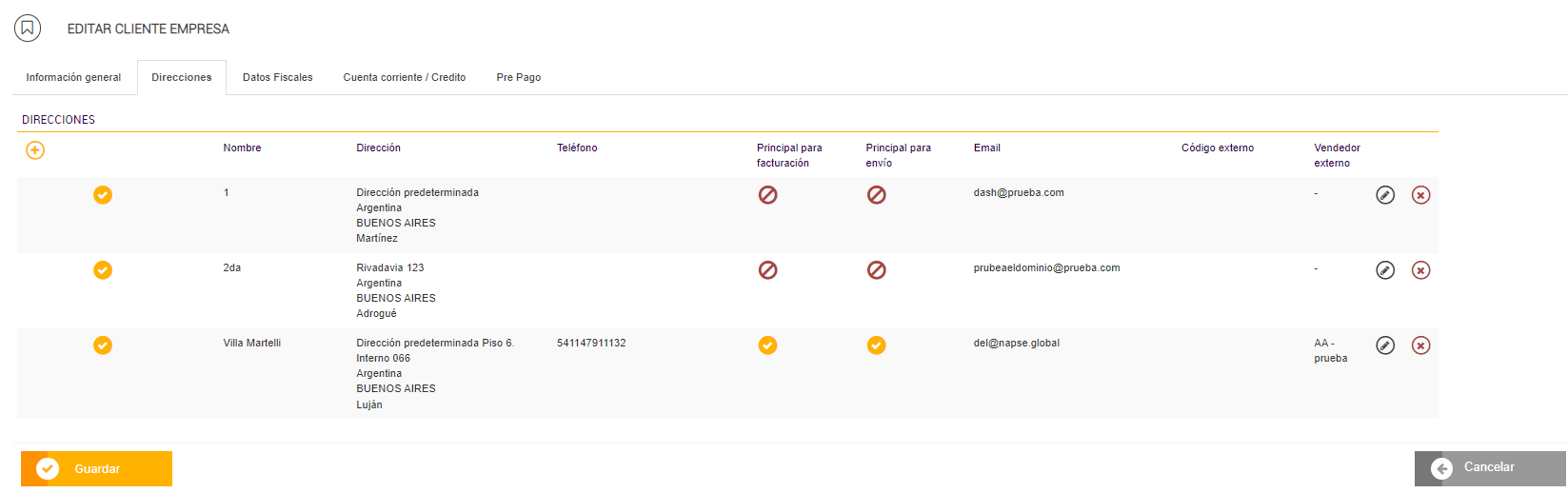Select the address name 1 link
Viewport: 1568px width, 493px height.
click(227, 192)
